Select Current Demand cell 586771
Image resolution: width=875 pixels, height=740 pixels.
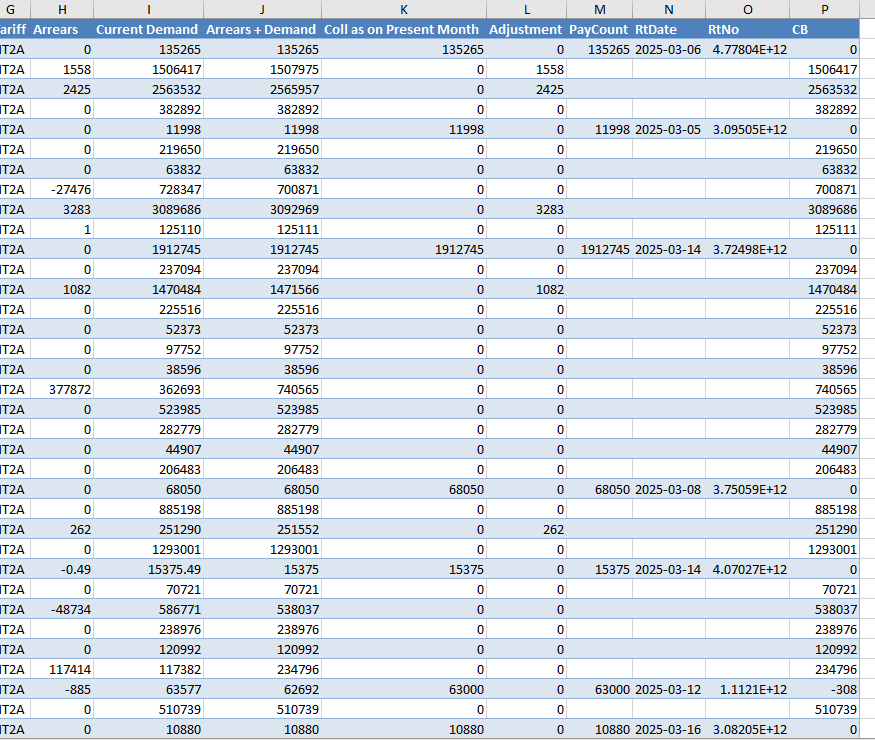click(148, 609)
